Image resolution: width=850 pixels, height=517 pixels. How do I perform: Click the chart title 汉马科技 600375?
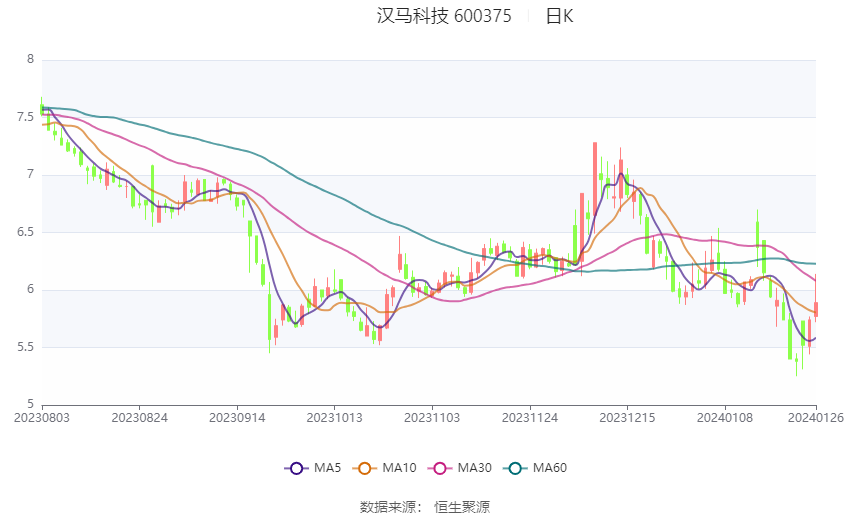pyautogui.click(x=444, y=16)
